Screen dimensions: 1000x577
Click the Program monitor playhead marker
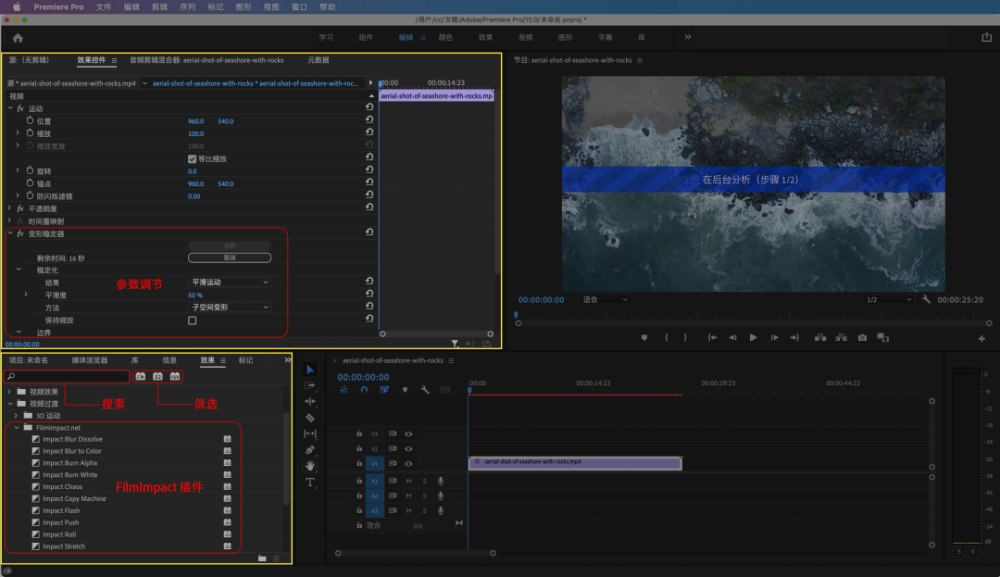point(516,315)
